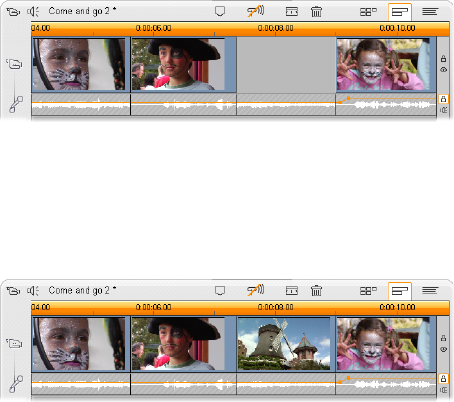The width and height of the screenshot is (454, 402).
Task: Click timescale at 0:00:08.00 in bottom timeline
Action: pos(275,307)
